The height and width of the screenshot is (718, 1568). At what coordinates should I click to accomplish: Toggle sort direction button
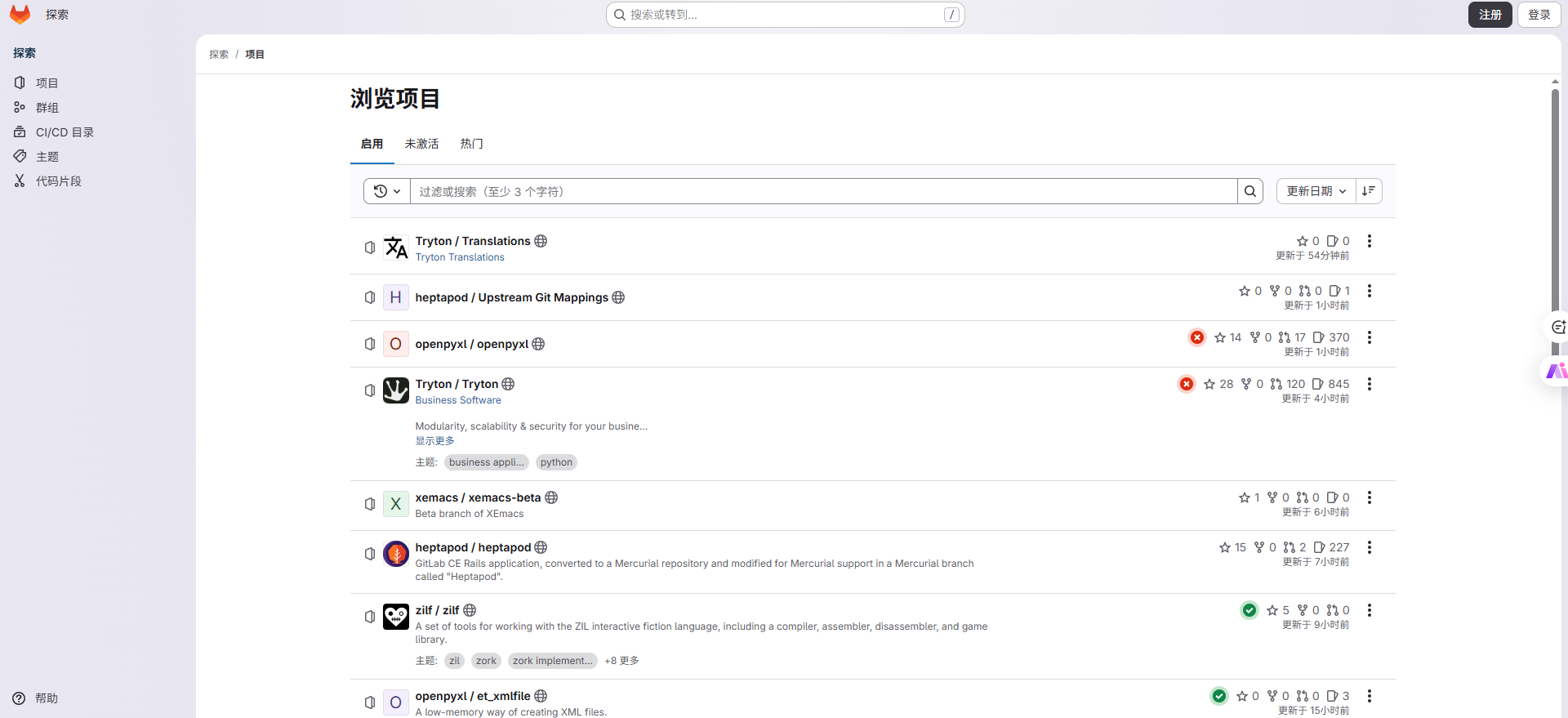click(1369, 191)
